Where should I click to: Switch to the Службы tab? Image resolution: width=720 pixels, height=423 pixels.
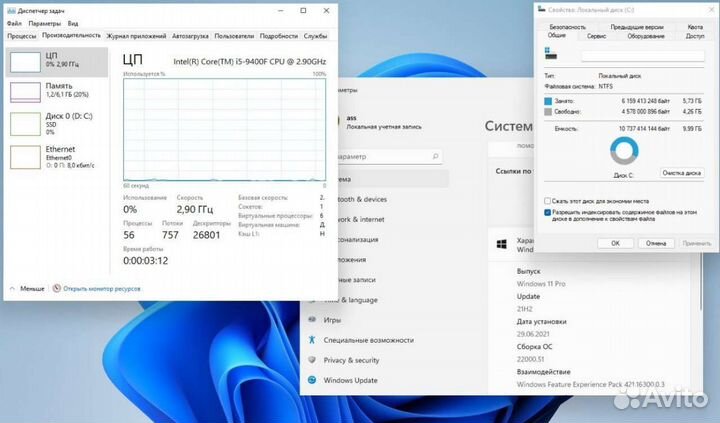tap(315, 36)
